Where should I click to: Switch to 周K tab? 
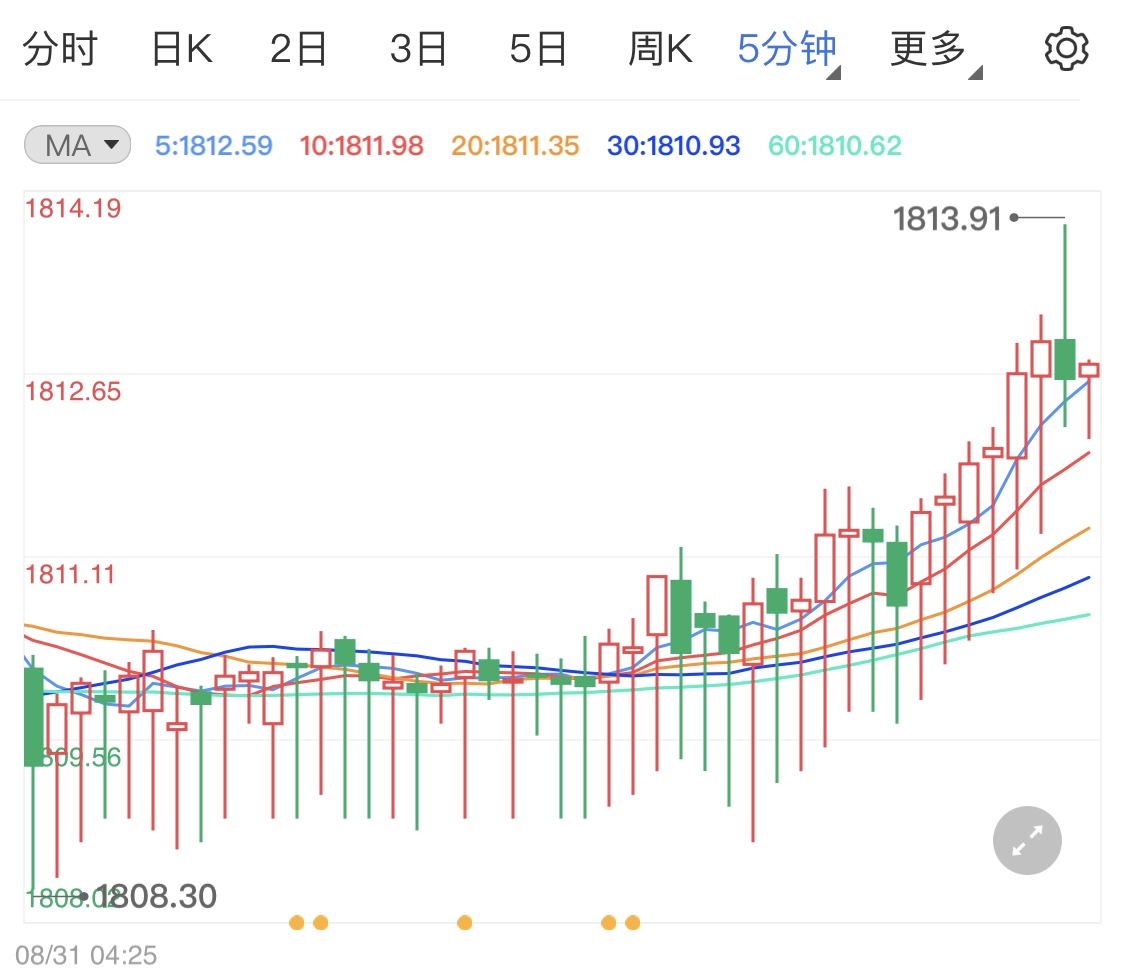tap(660, 49)
